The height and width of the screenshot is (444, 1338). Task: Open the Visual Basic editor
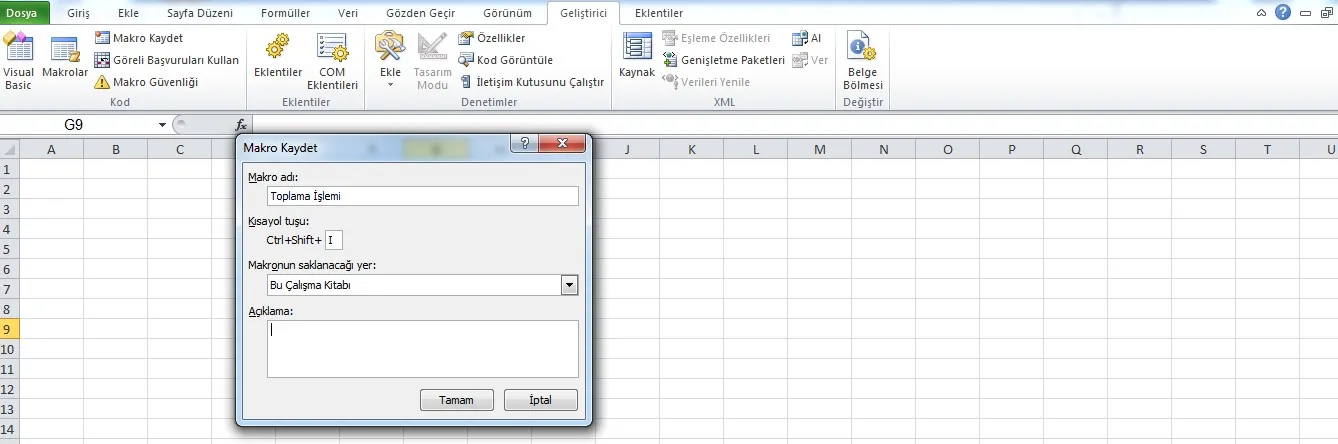pyautogui.click(x=18, y=60)
